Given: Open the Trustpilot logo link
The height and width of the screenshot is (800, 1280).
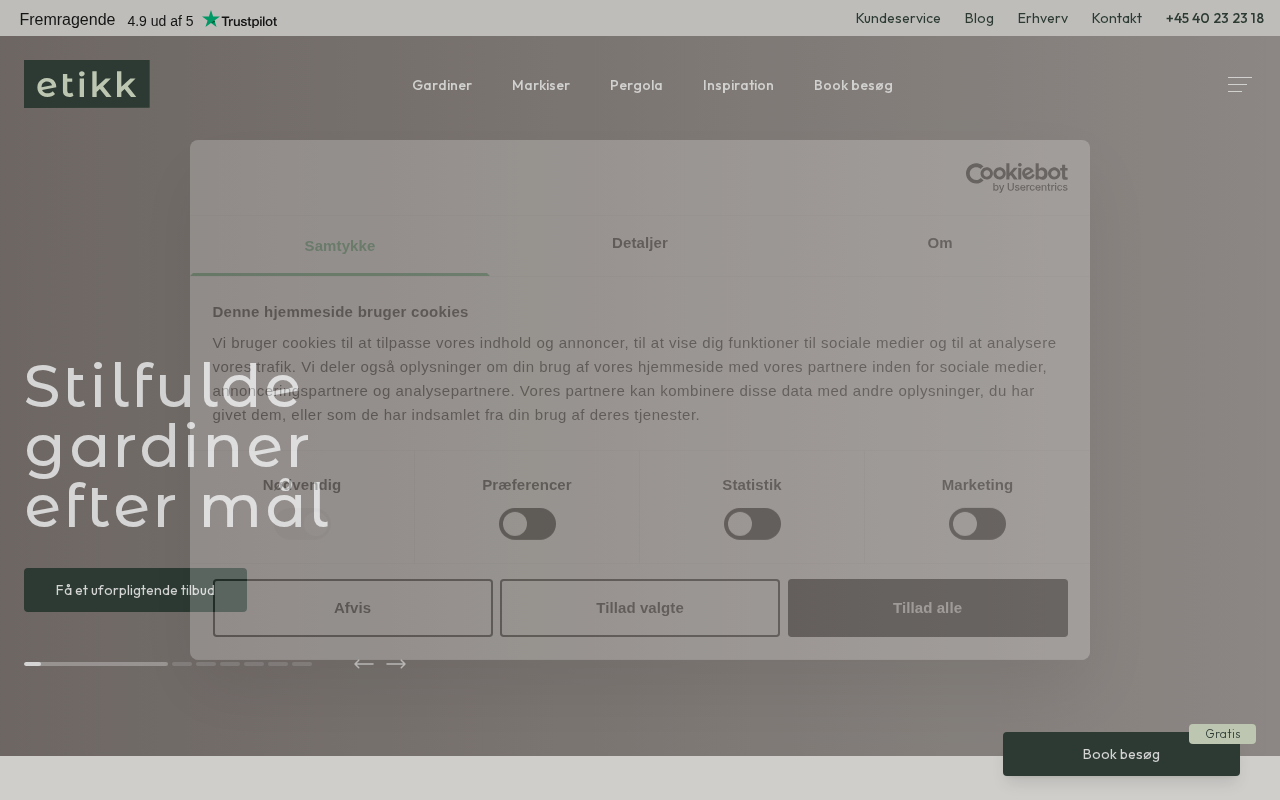Looking at the screenshot, I should [x=240, y=20].
